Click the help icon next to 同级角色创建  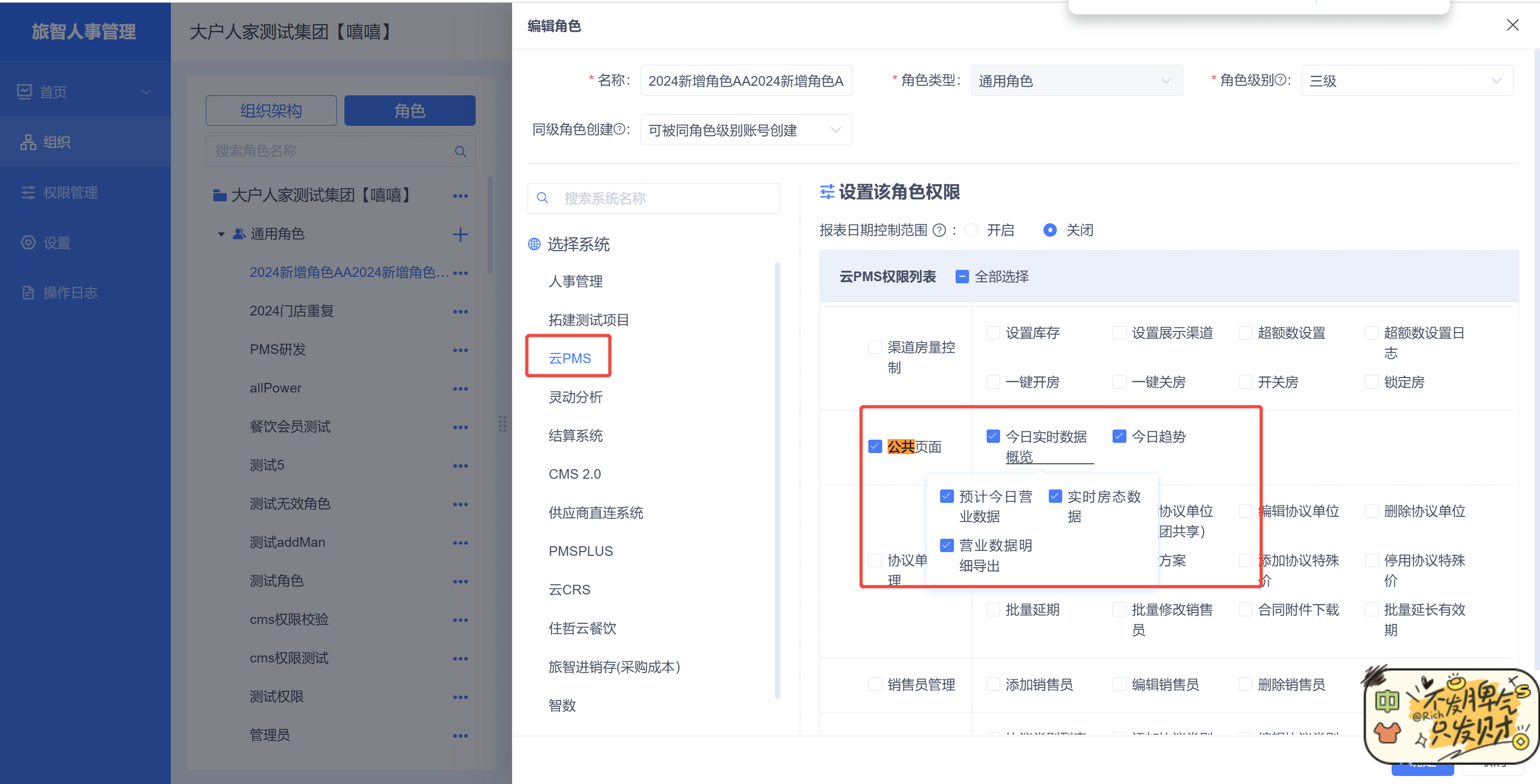click(619, 129)
